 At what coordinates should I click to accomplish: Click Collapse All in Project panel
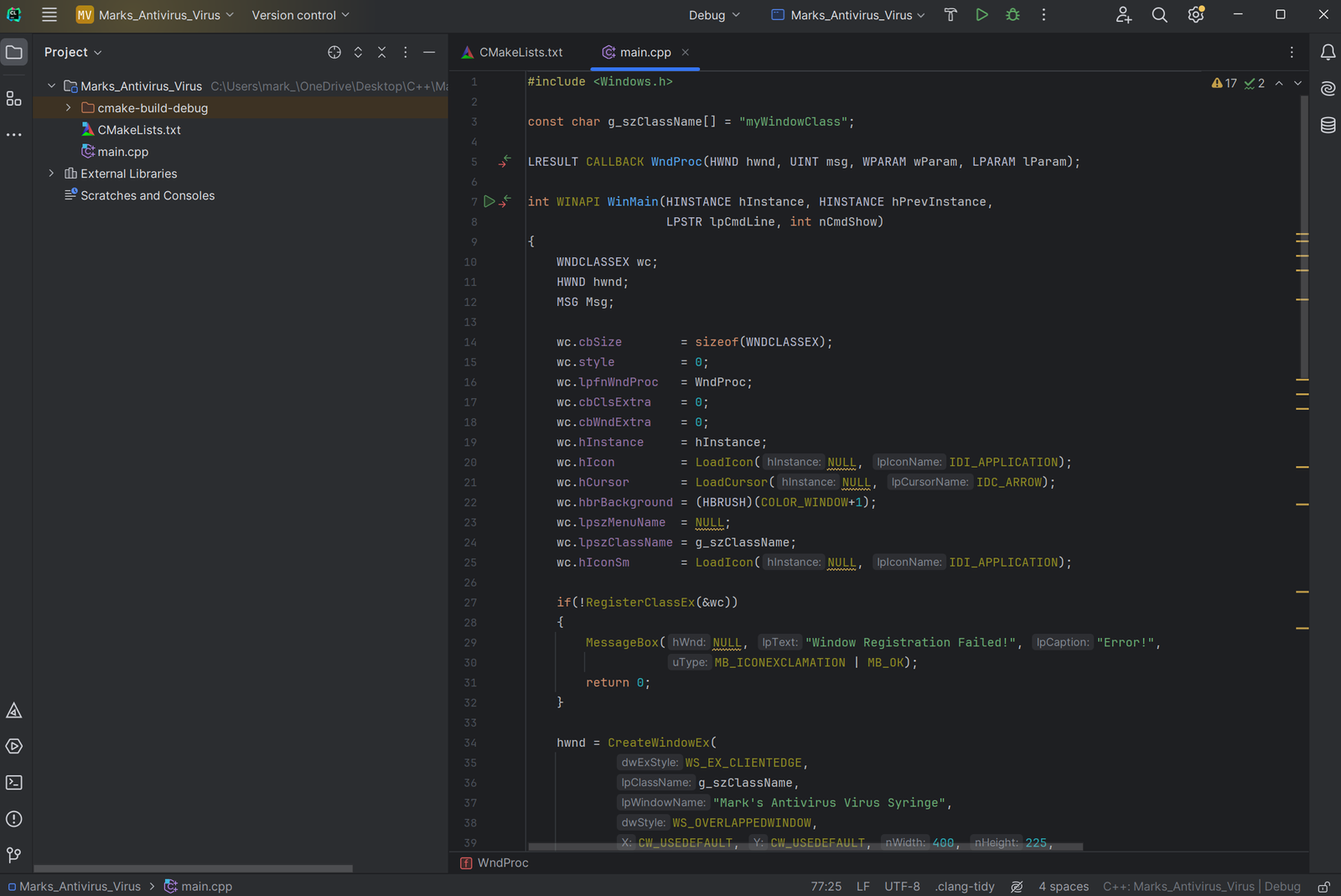point(381,52)
